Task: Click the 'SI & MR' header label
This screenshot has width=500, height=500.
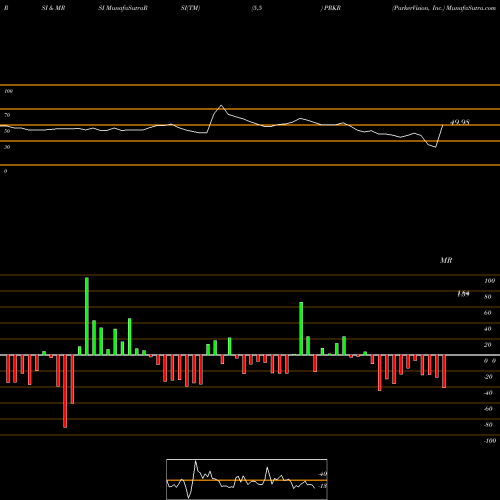Action: pos(53,8)
